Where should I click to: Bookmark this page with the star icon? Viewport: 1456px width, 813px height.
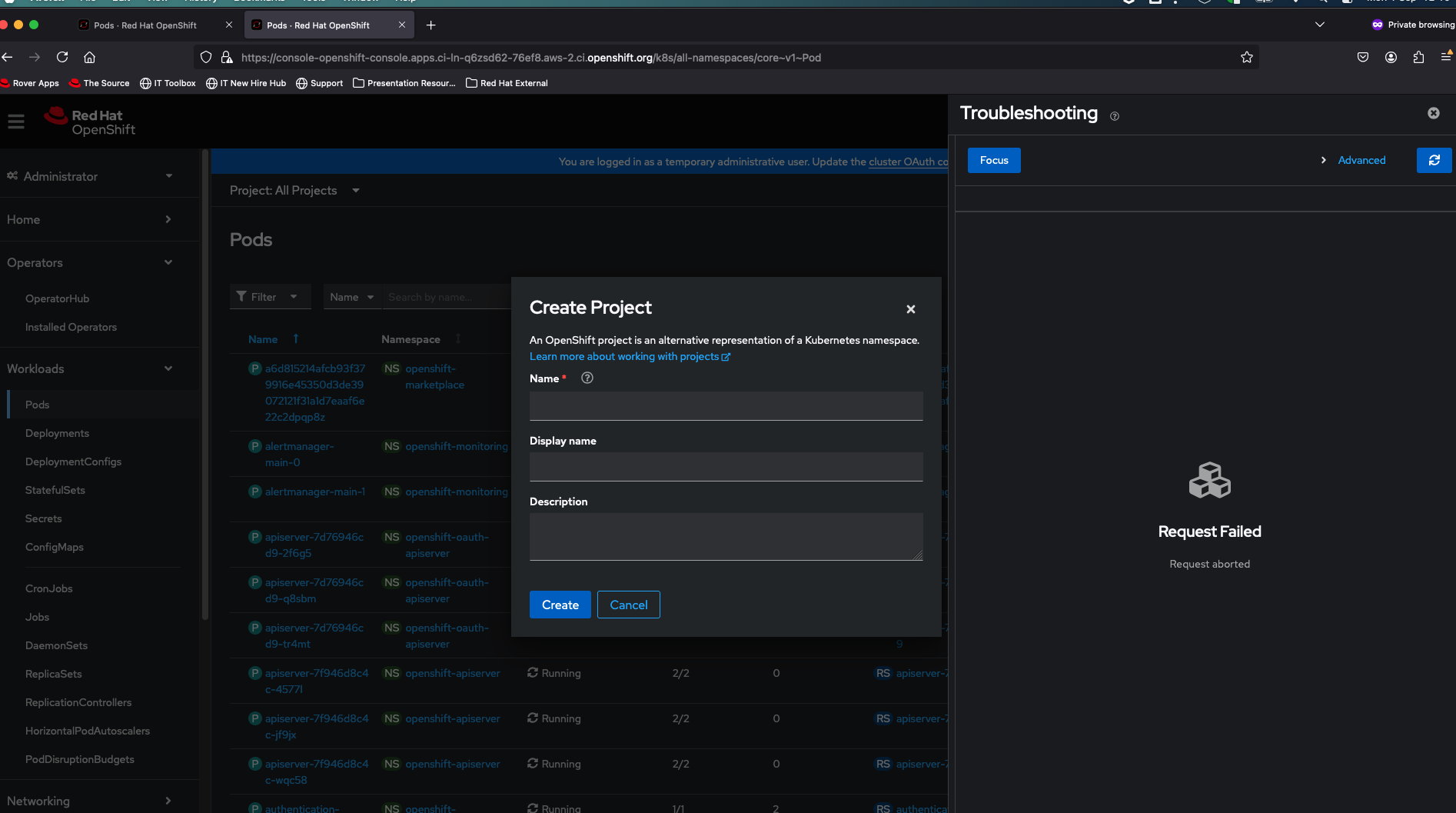[x=1246, y=57]
